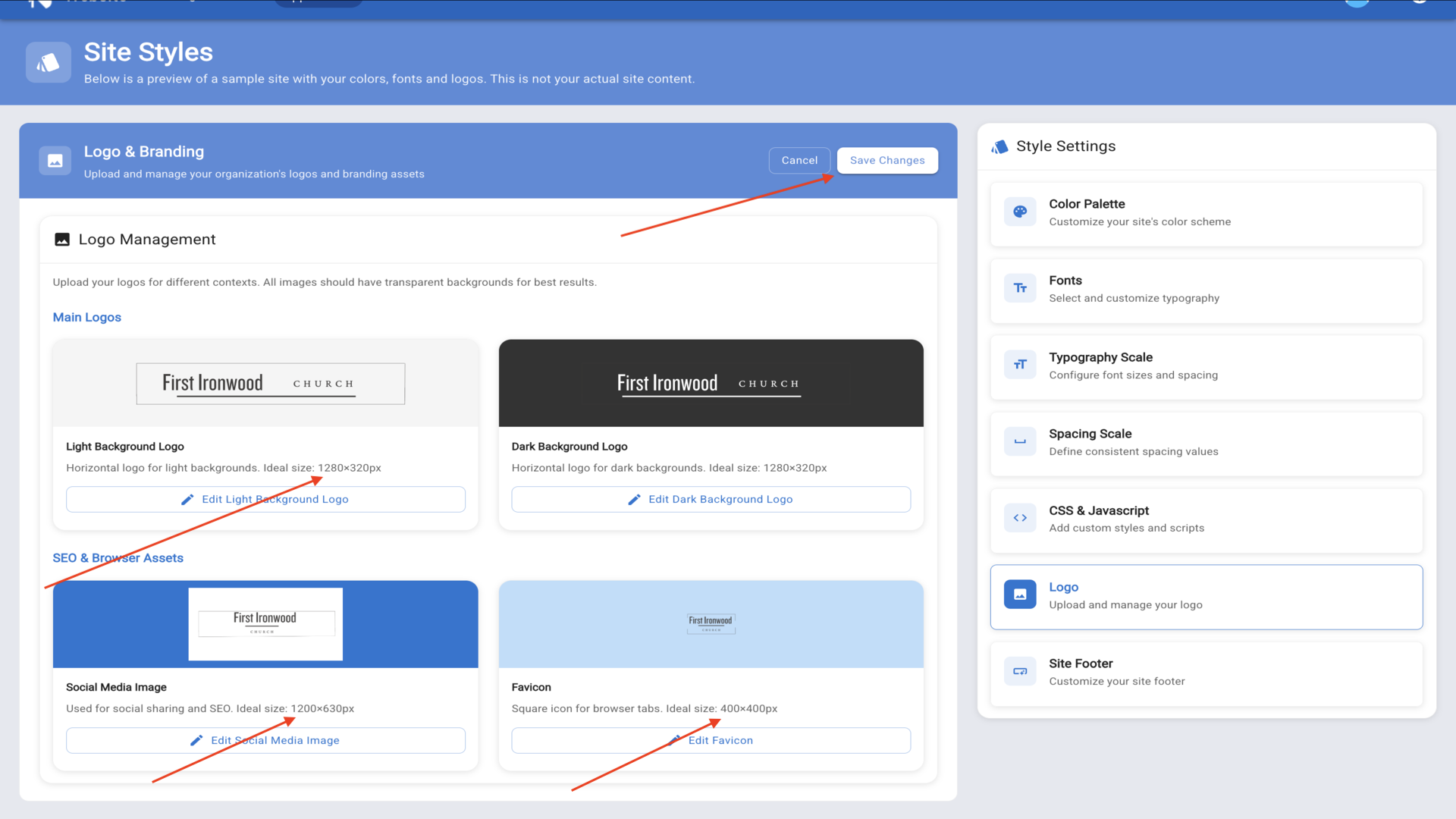Select the dark background logo preview
Screen dimensions: 1456x819
point(711,384)
